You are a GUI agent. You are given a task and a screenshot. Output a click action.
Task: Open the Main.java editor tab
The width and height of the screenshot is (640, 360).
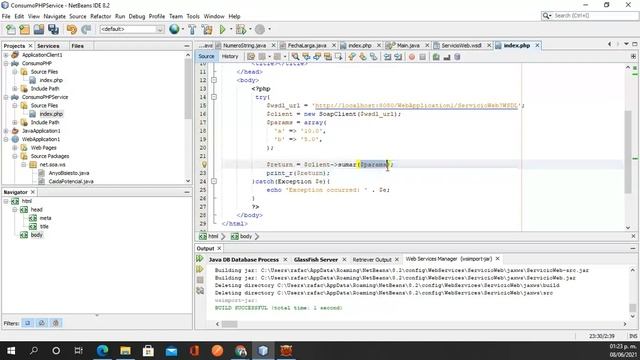pos(407,45)
